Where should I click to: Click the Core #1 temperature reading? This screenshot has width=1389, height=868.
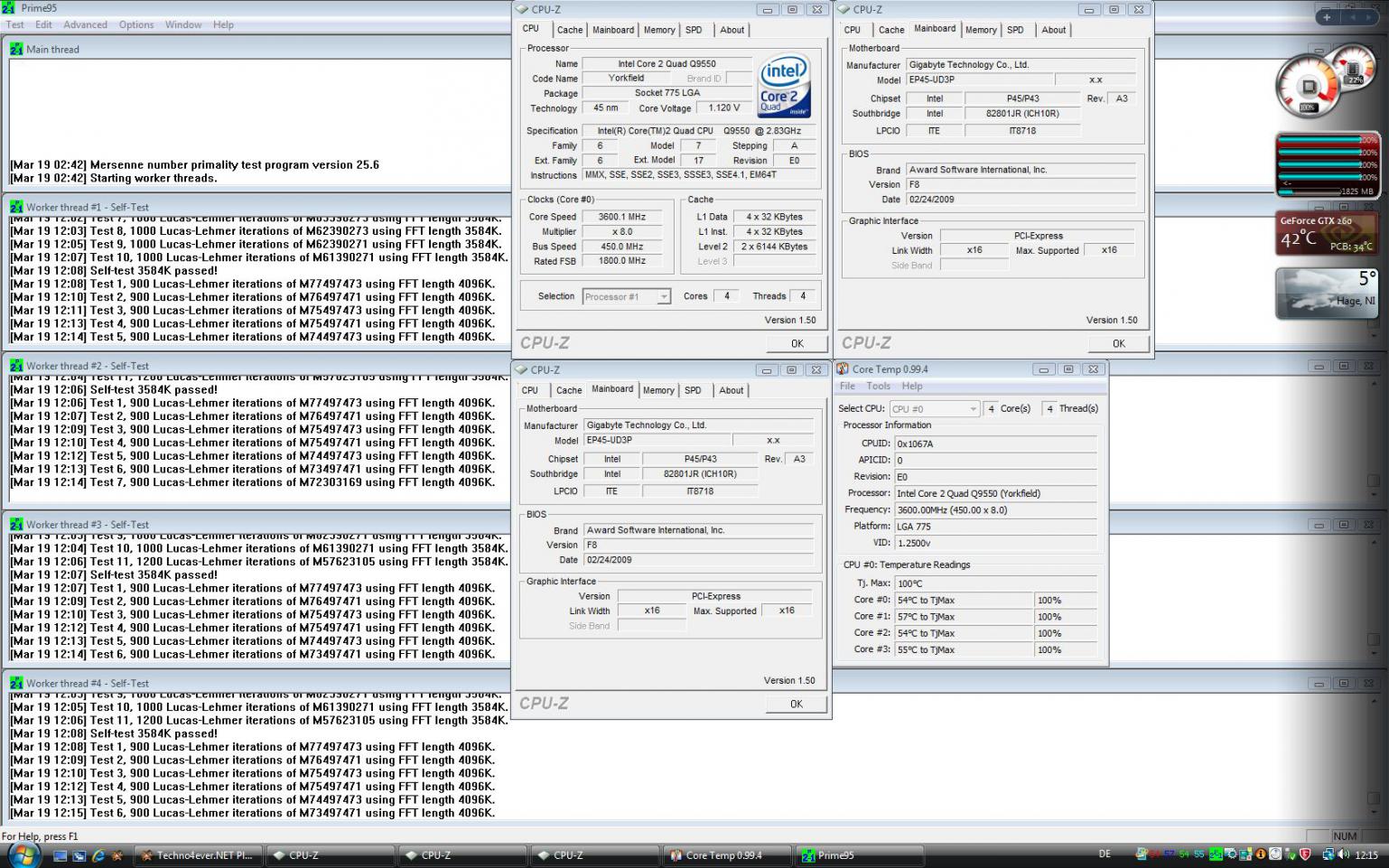point(964,617)
